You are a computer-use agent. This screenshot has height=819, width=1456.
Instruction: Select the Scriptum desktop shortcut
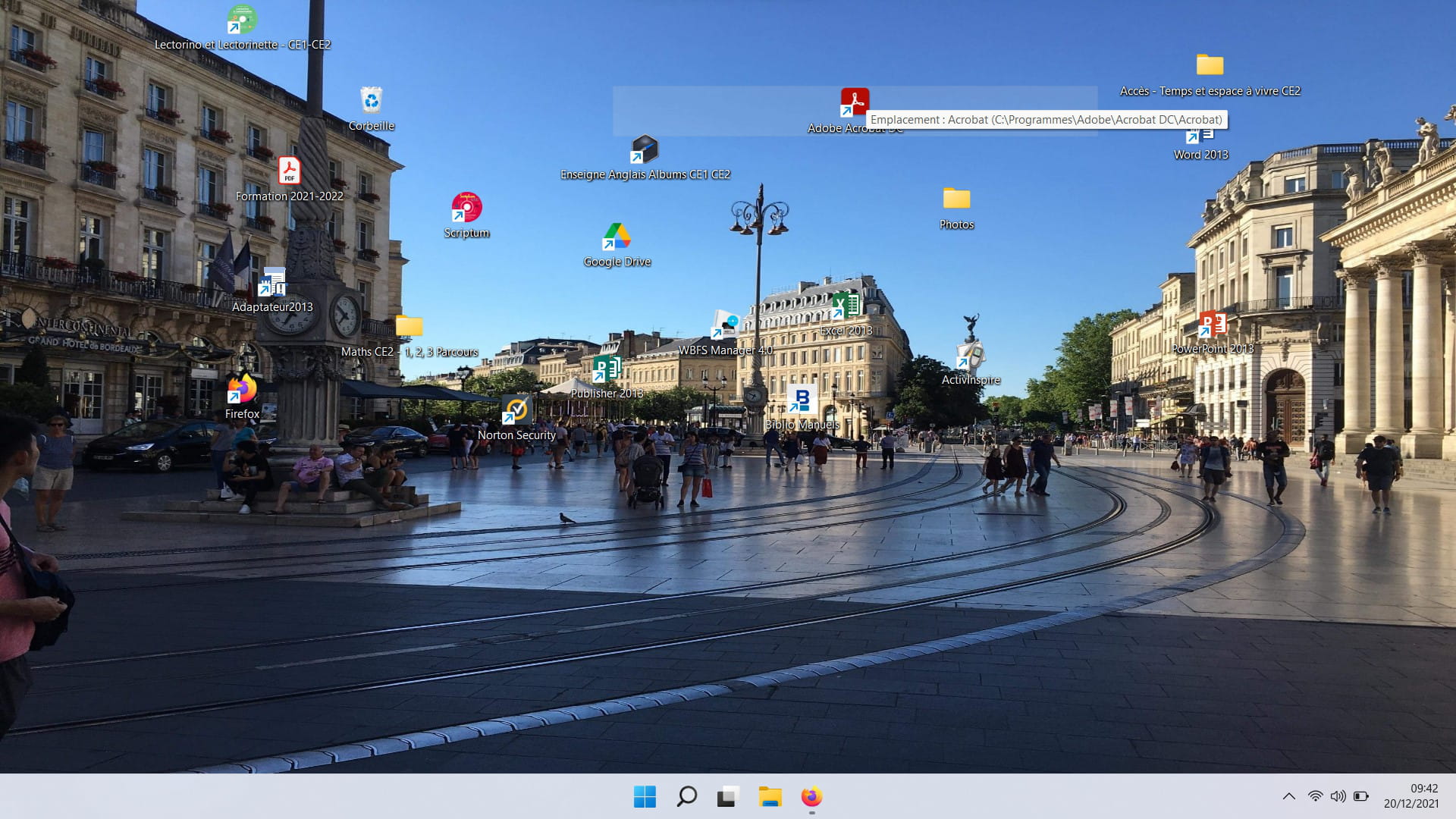466,208
